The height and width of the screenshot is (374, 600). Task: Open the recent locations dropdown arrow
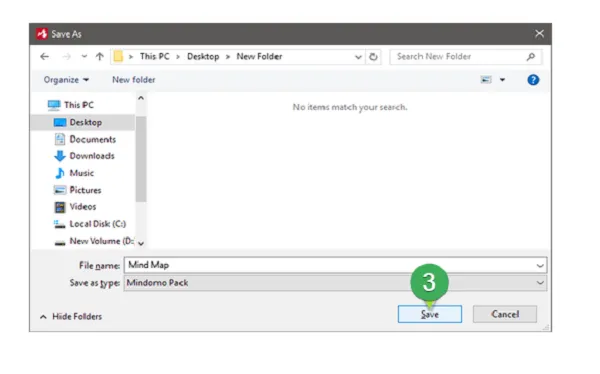coord(84,57)
